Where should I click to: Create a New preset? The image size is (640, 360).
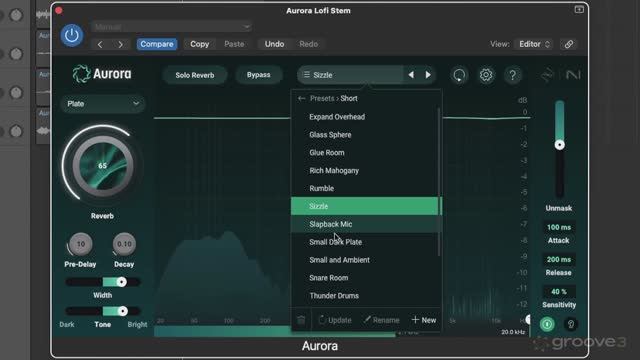click(x=424, y=320)
